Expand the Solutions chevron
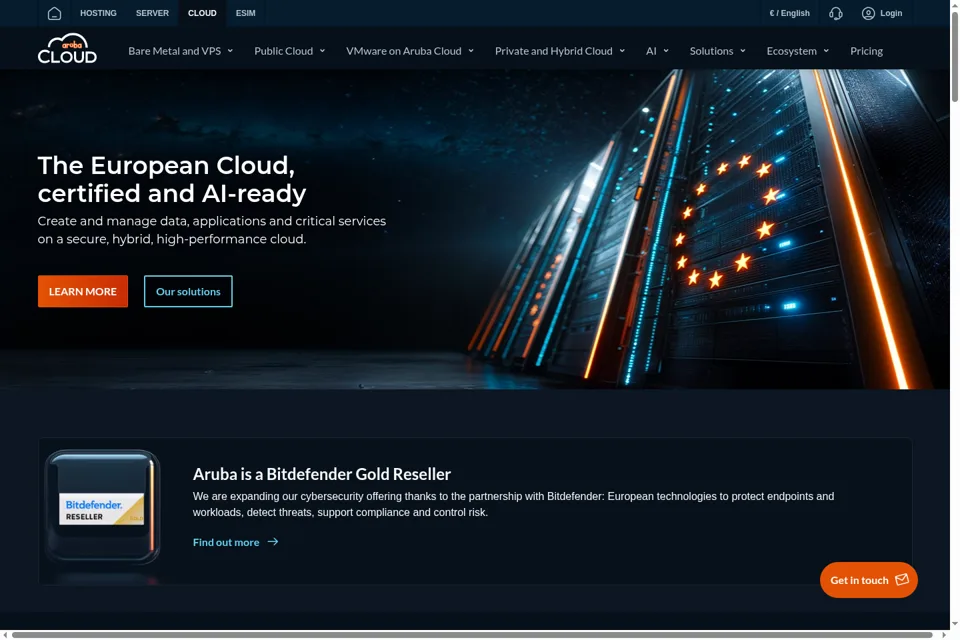The image size is (960, 640). [743, 51]
